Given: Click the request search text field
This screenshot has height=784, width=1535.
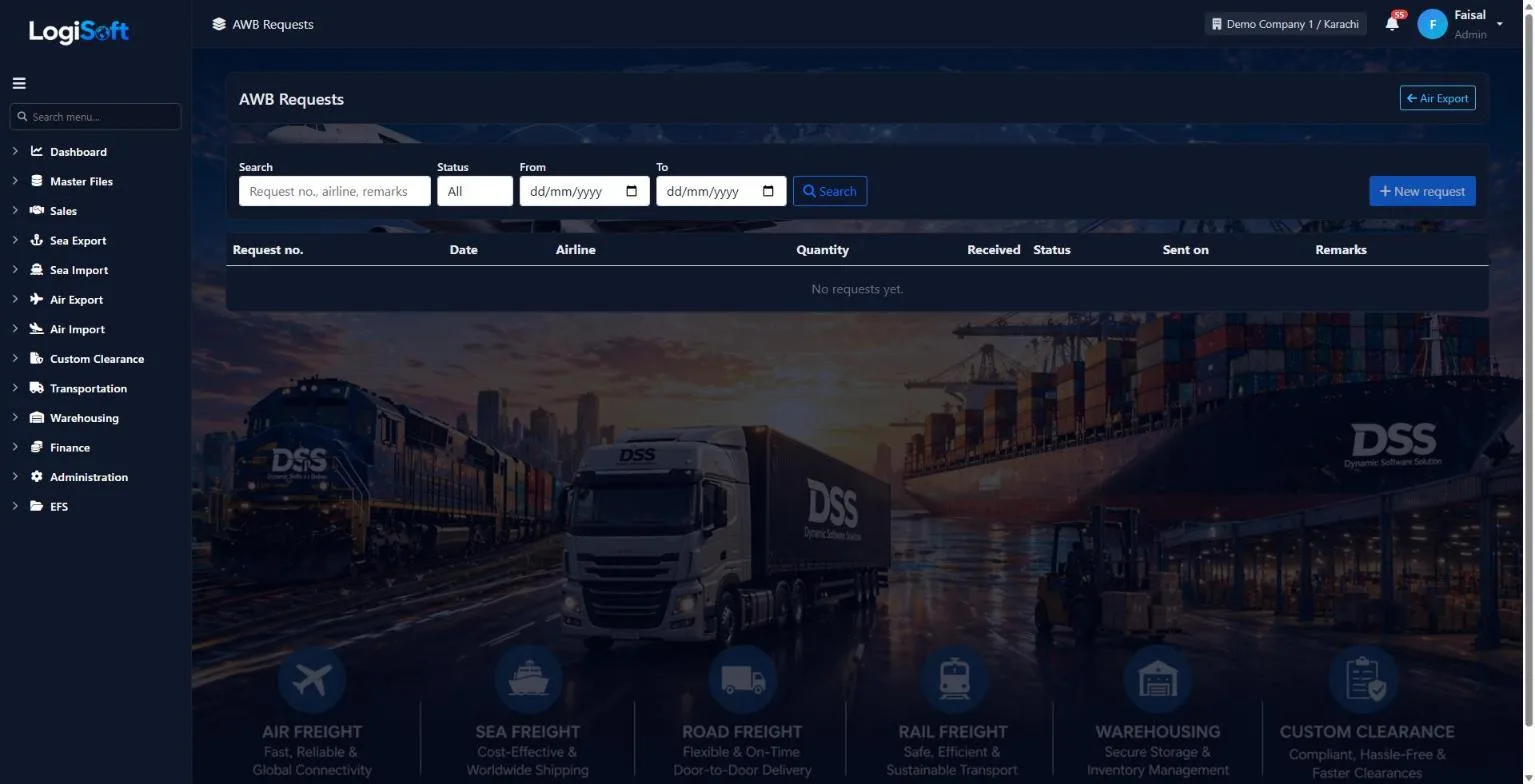Looking at the screenshot, I should [x=335, y=191].
